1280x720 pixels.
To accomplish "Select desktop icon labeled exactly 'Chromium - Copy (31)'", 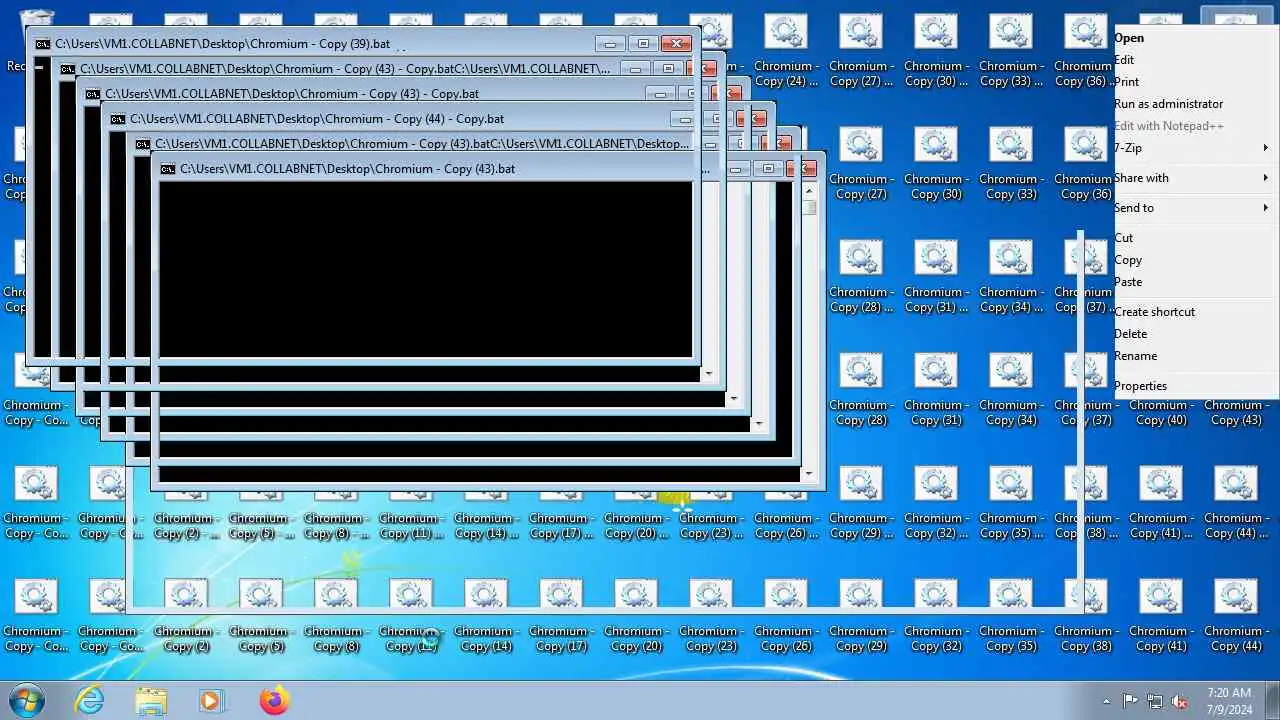I will [x=935, y=391].
